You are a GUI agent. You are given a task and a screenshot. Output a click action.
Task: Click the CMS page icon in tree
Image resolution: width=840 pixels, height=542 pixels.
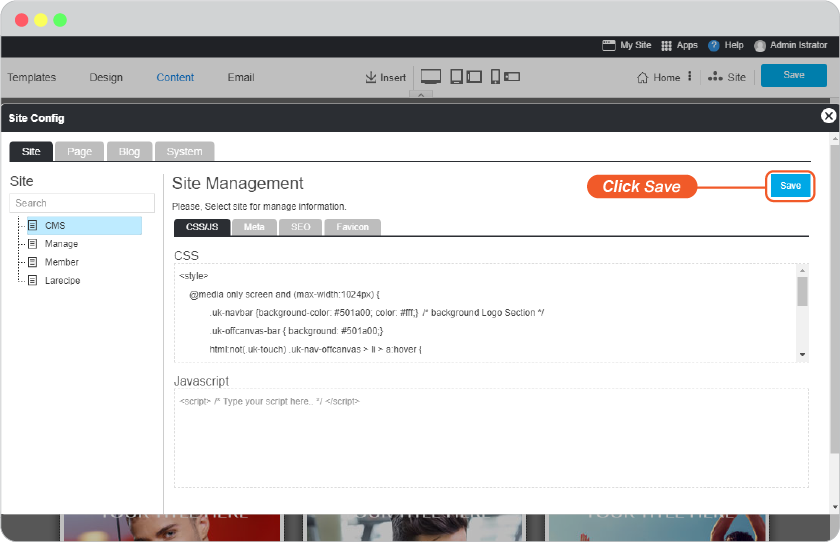coord(33,225)
